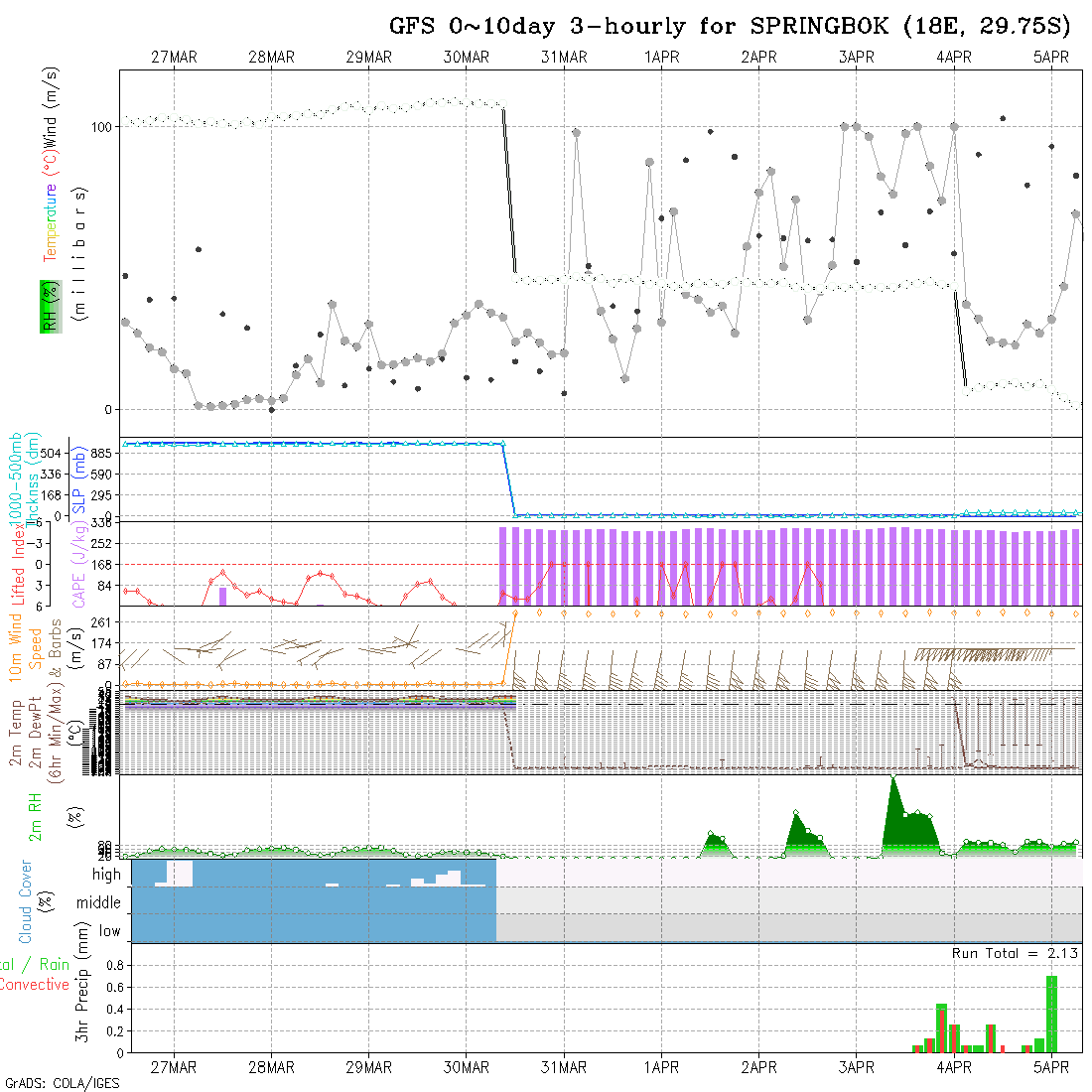The width and height of the screenshot is (1092, 1092).
Task: Click the 'middle' cloud cover row label
Action: click(99, 902)
